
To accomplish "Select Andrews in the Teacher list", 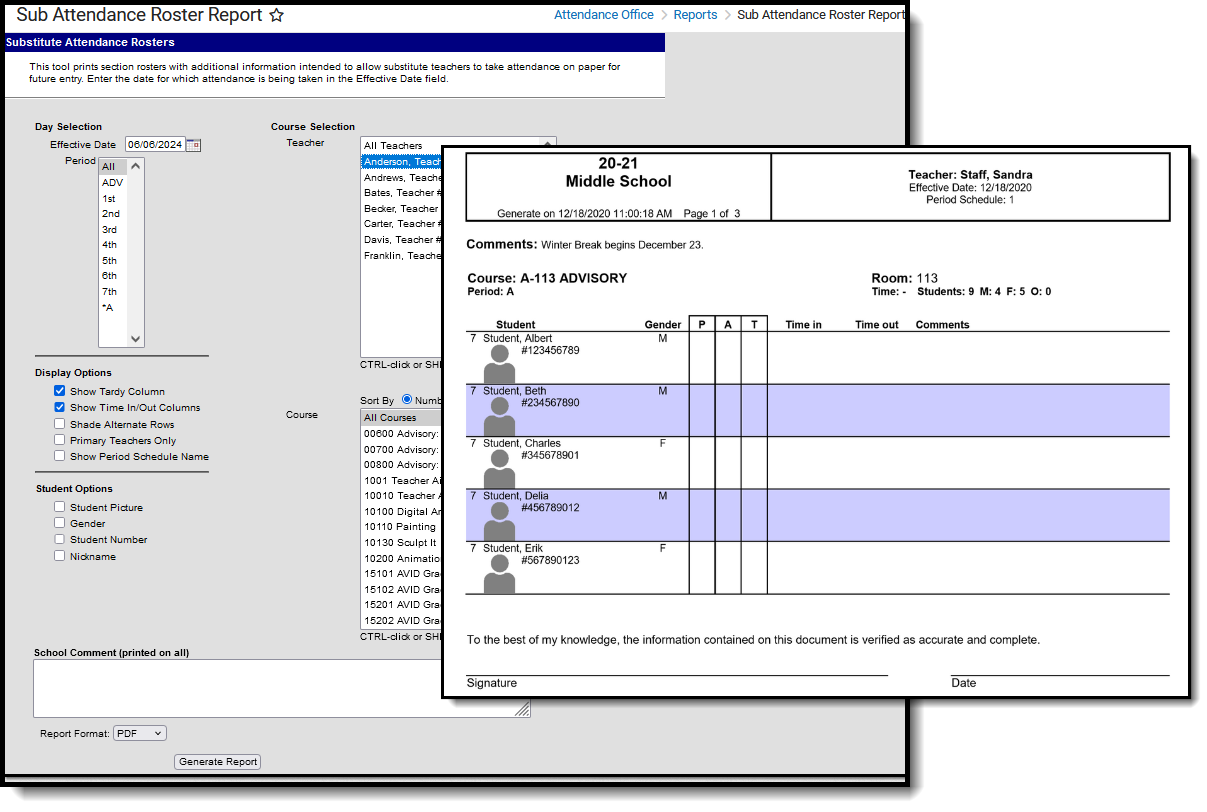I will tap(402, 178).
